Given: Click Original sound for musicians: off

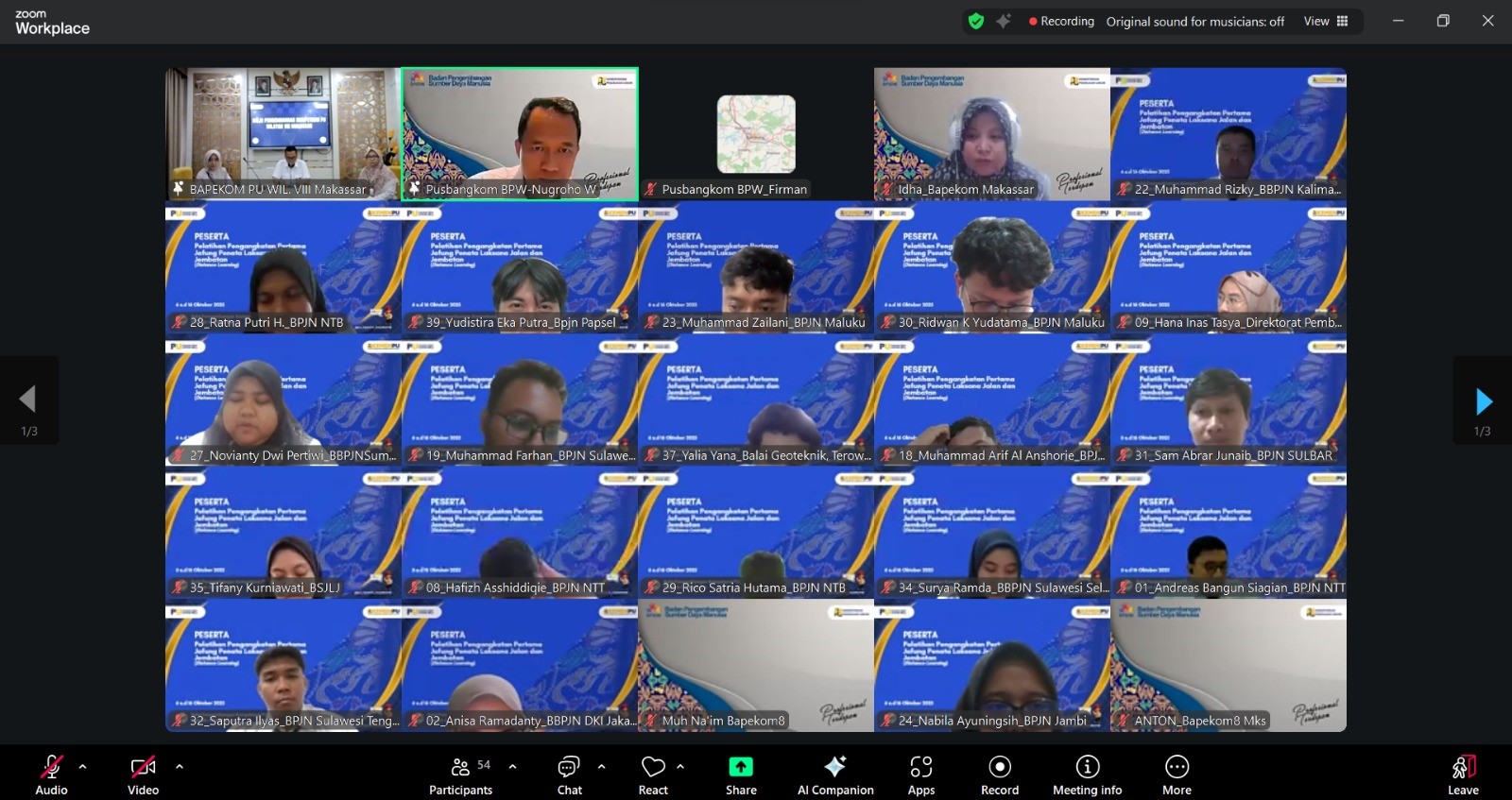Looking at the screenshot, I should (x=1194, y=21).
